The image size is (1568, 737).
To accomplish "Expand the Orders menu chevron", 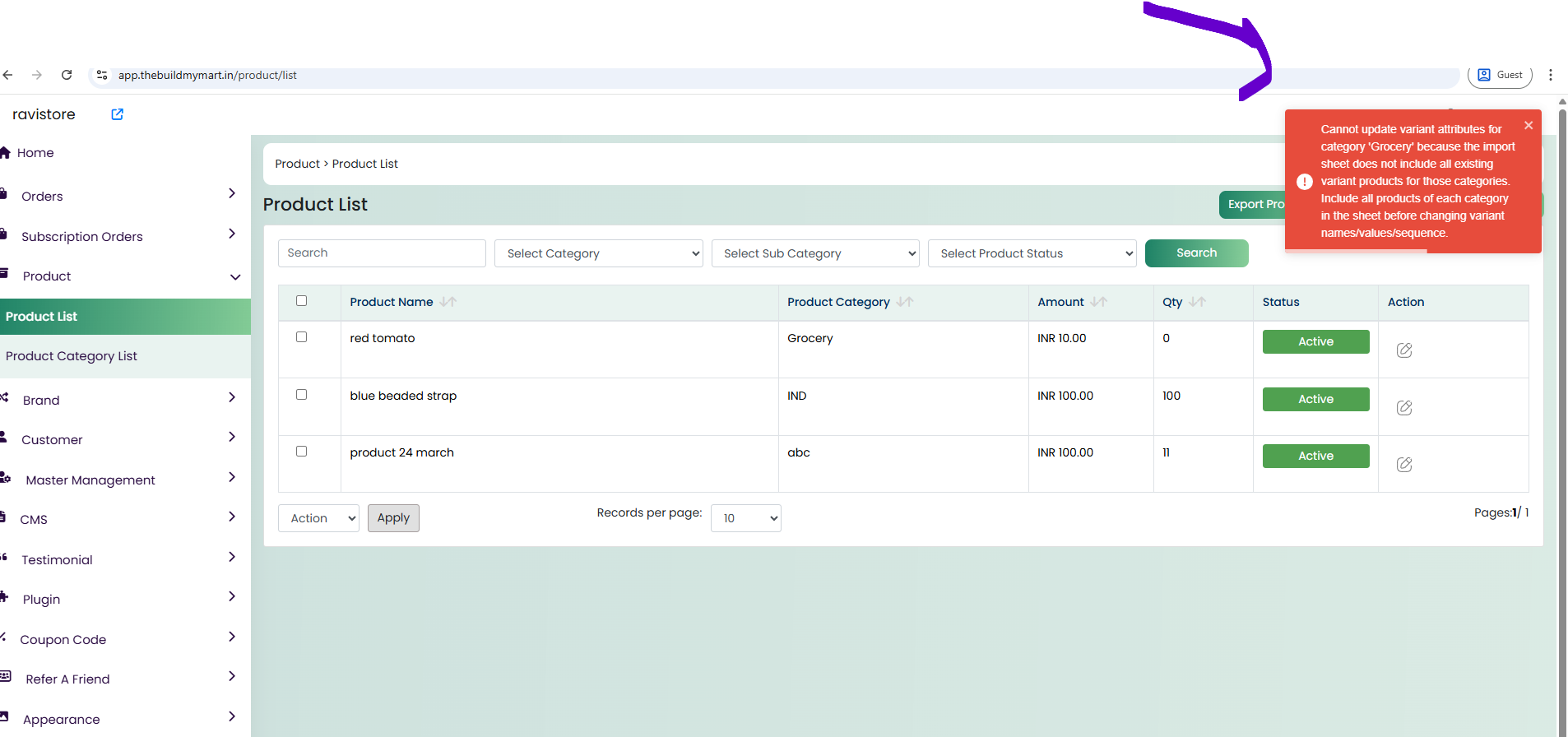I will [232, 193].
